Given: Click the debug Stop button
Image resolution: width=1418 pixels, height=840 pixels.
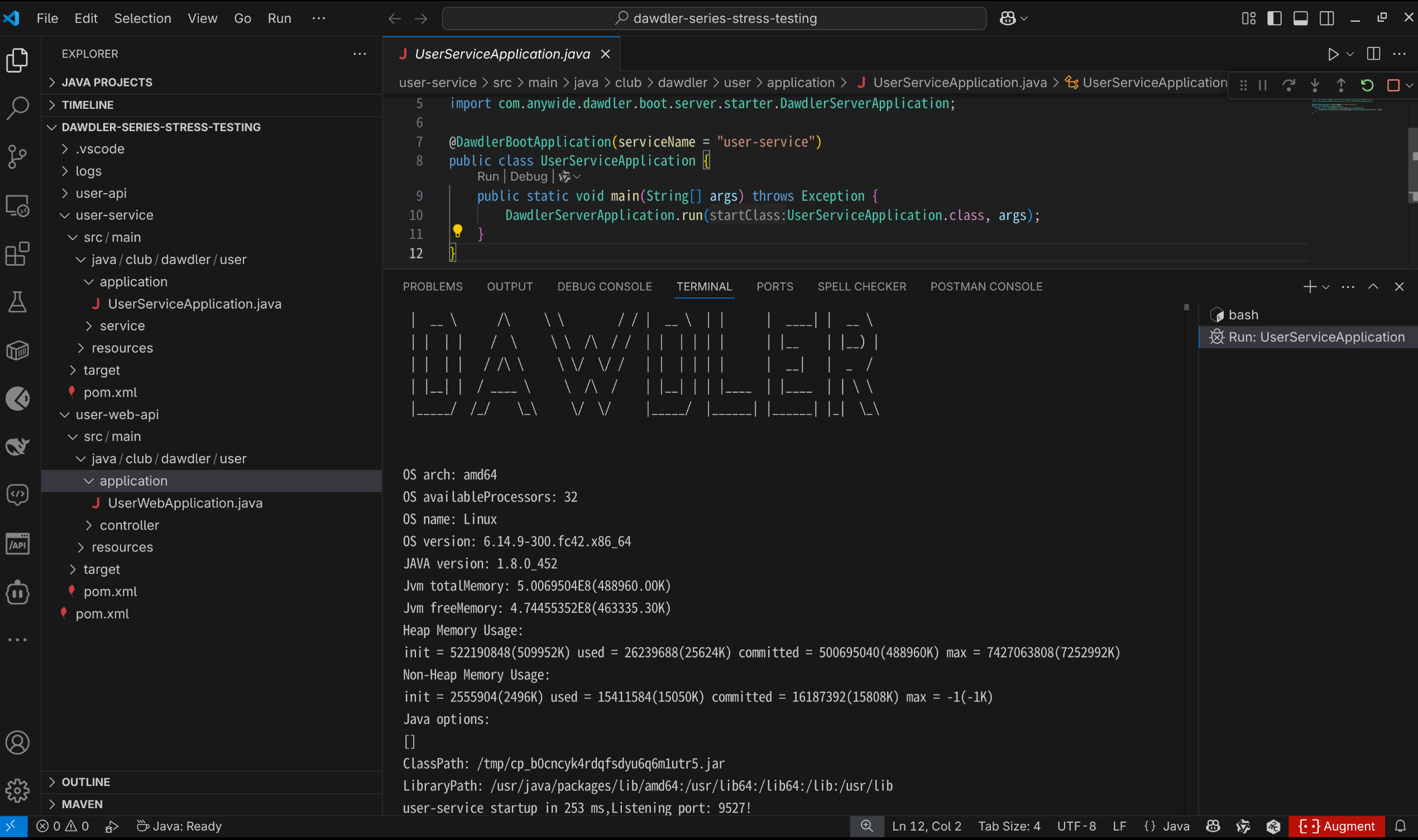Looking at the screenshot, I should [1393, 85].
